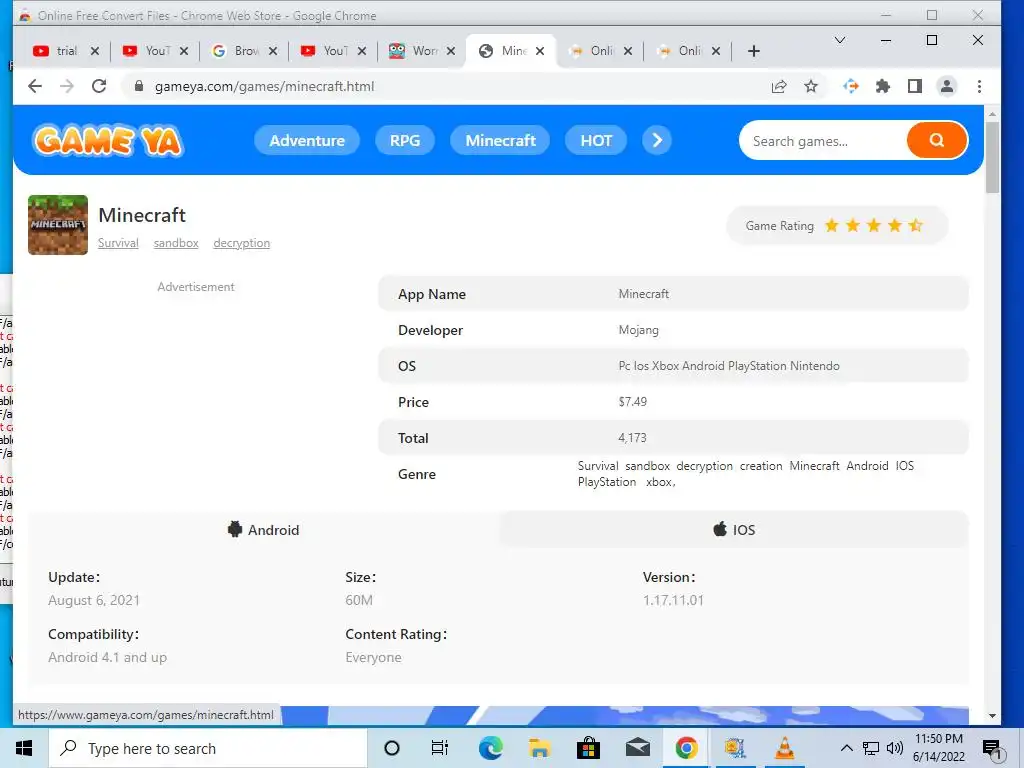Viewport: 1024px width, 768px height.
Task: Follow the Survival tag link
Action: pyautogui.click(x=118, y=243)
